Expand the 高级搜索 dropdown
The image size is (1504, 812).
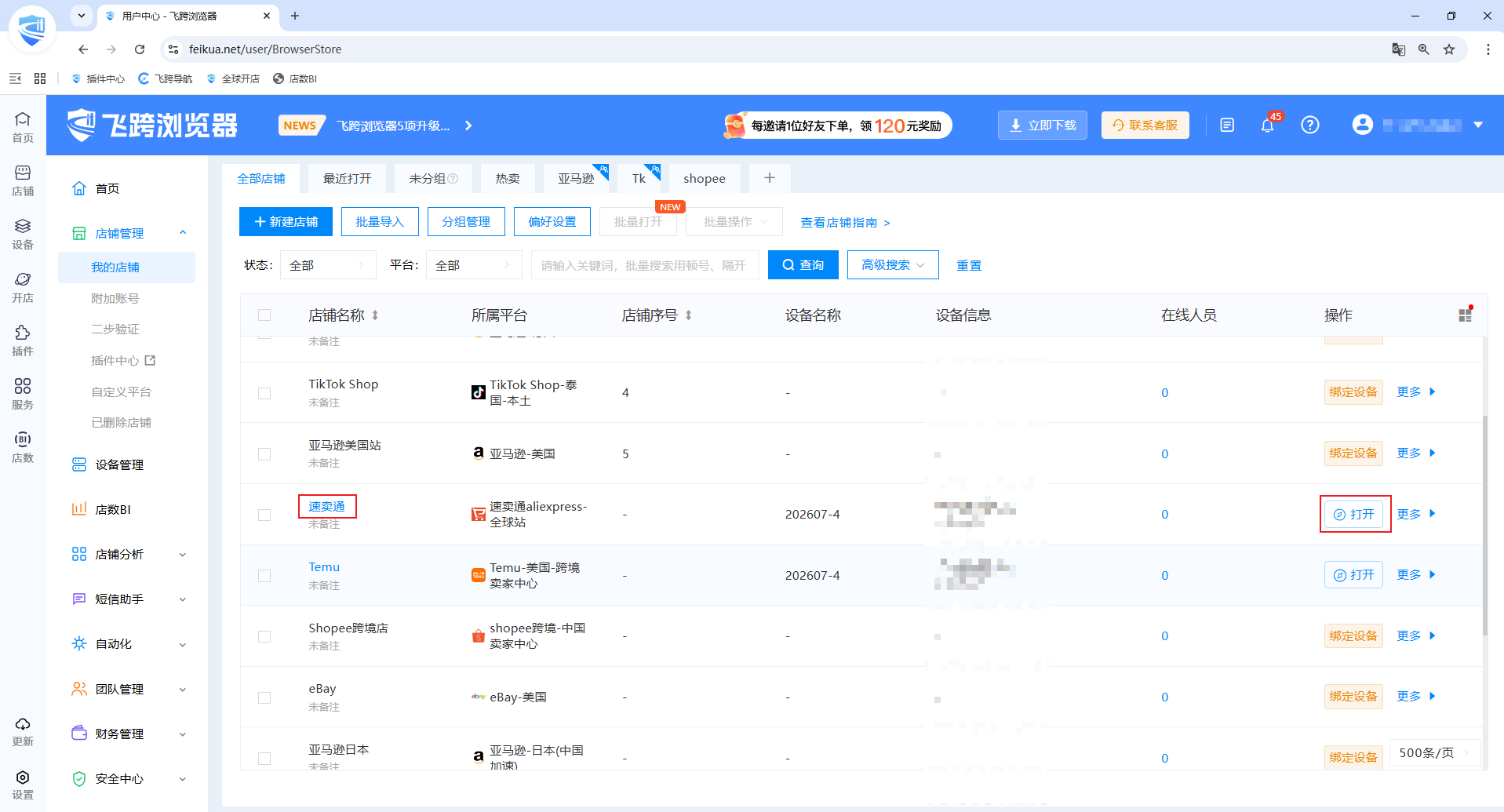pos(893,265)
